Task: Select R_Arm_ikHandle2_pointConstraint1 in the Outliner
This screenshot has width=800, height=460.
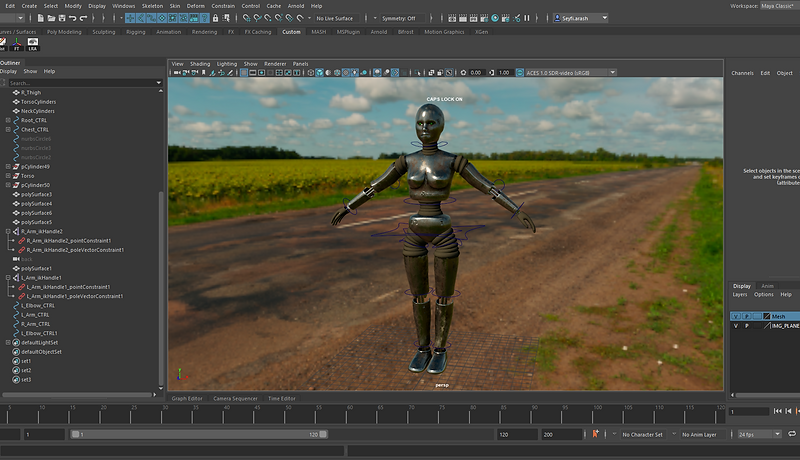Action: click(68, 241)
